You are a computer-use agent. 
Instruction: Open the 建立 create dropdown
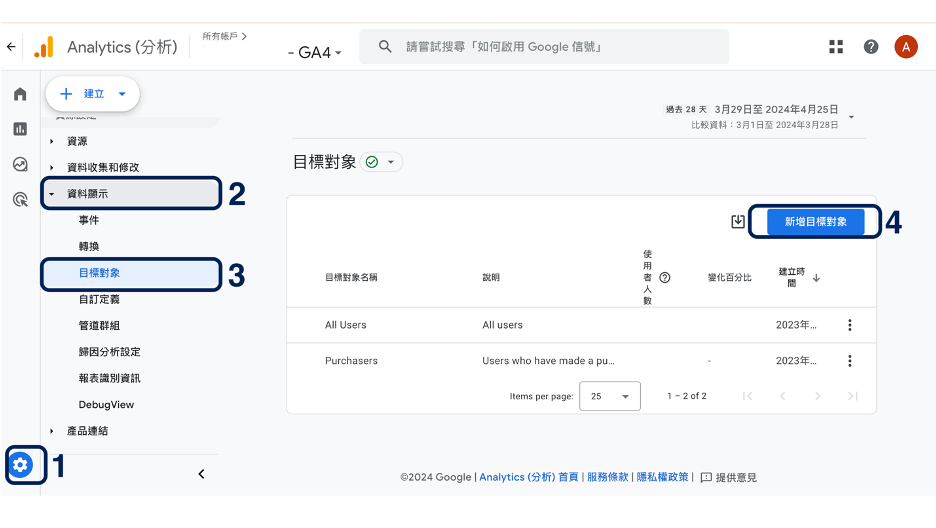[93, 94]
